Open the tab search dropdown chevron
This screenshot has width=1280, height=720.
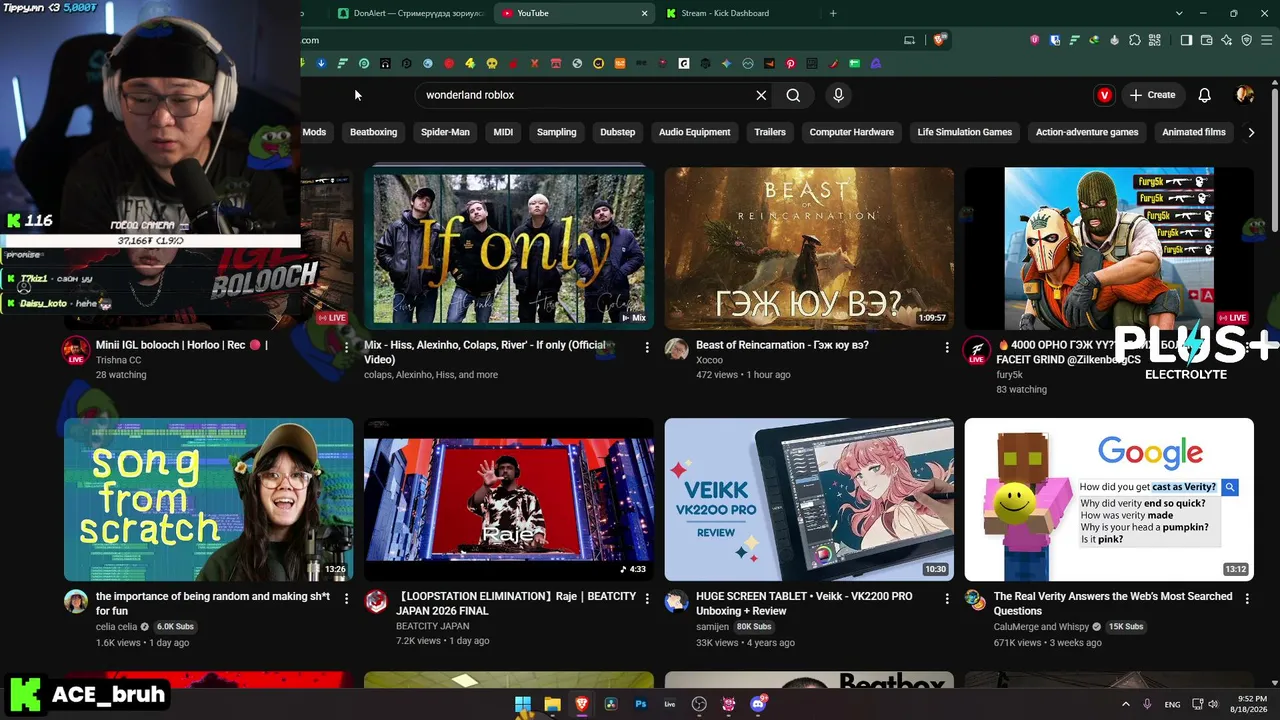coord(1179,13)
